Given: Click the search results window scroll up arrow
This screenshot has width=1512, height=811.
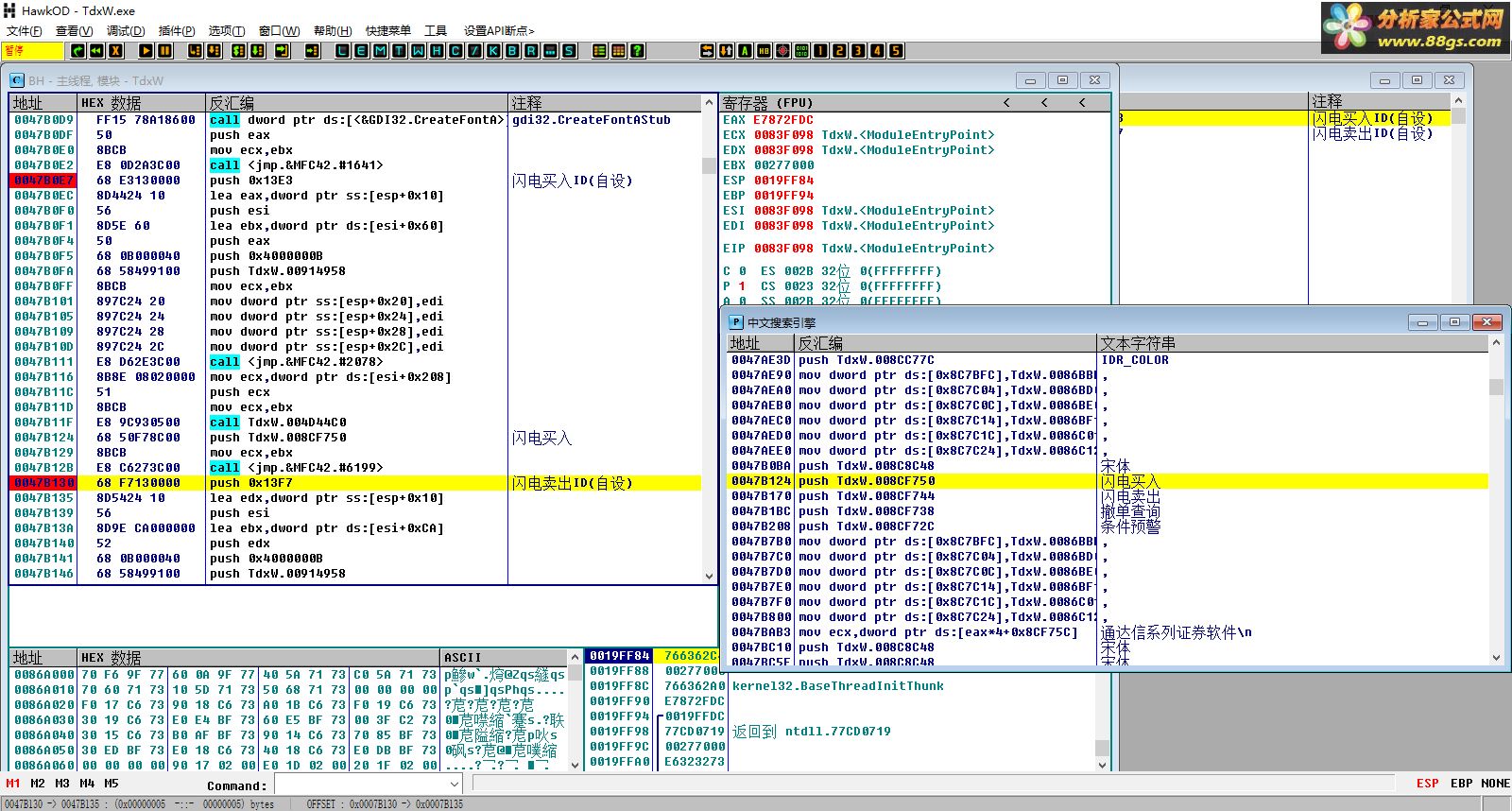Looking at the screenshot, I should click(1496, 344).
